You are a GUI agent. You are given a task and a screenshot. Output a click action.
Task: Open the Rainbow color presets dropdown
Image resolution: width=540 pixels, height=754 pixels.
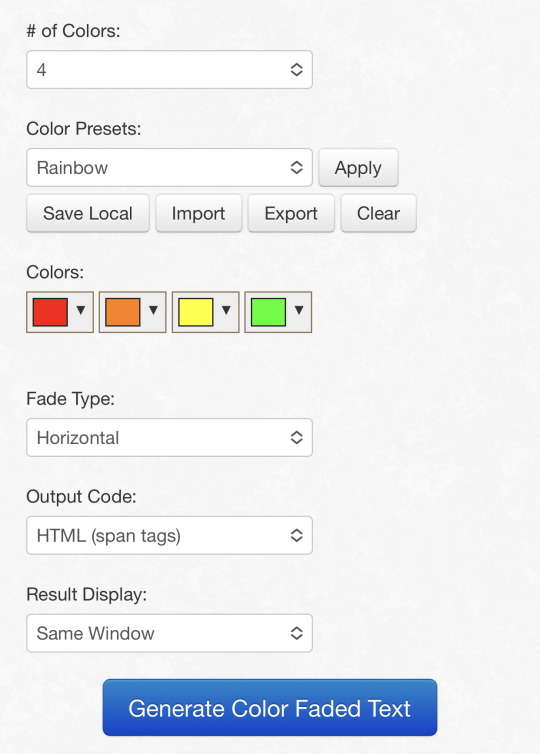pyautogui.click(x=169, y=167)
